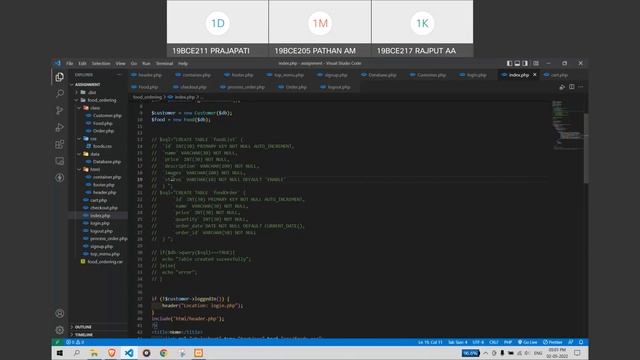The height and width of the screenshot is (360, 640).
Task: Open the Customize Layout icon
Action: (536, 63)
